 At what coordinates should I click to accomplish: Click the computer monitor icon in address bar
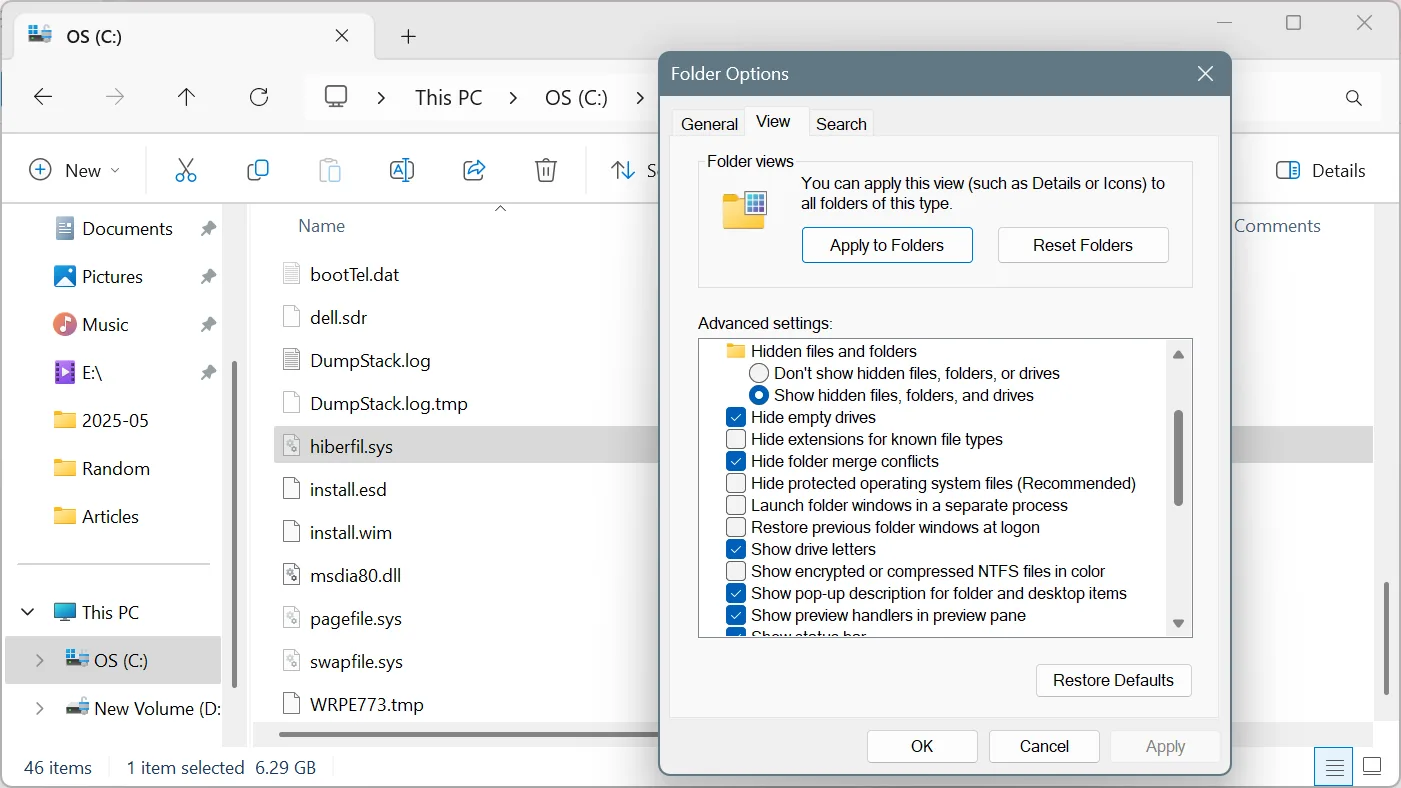pos(336,97)
